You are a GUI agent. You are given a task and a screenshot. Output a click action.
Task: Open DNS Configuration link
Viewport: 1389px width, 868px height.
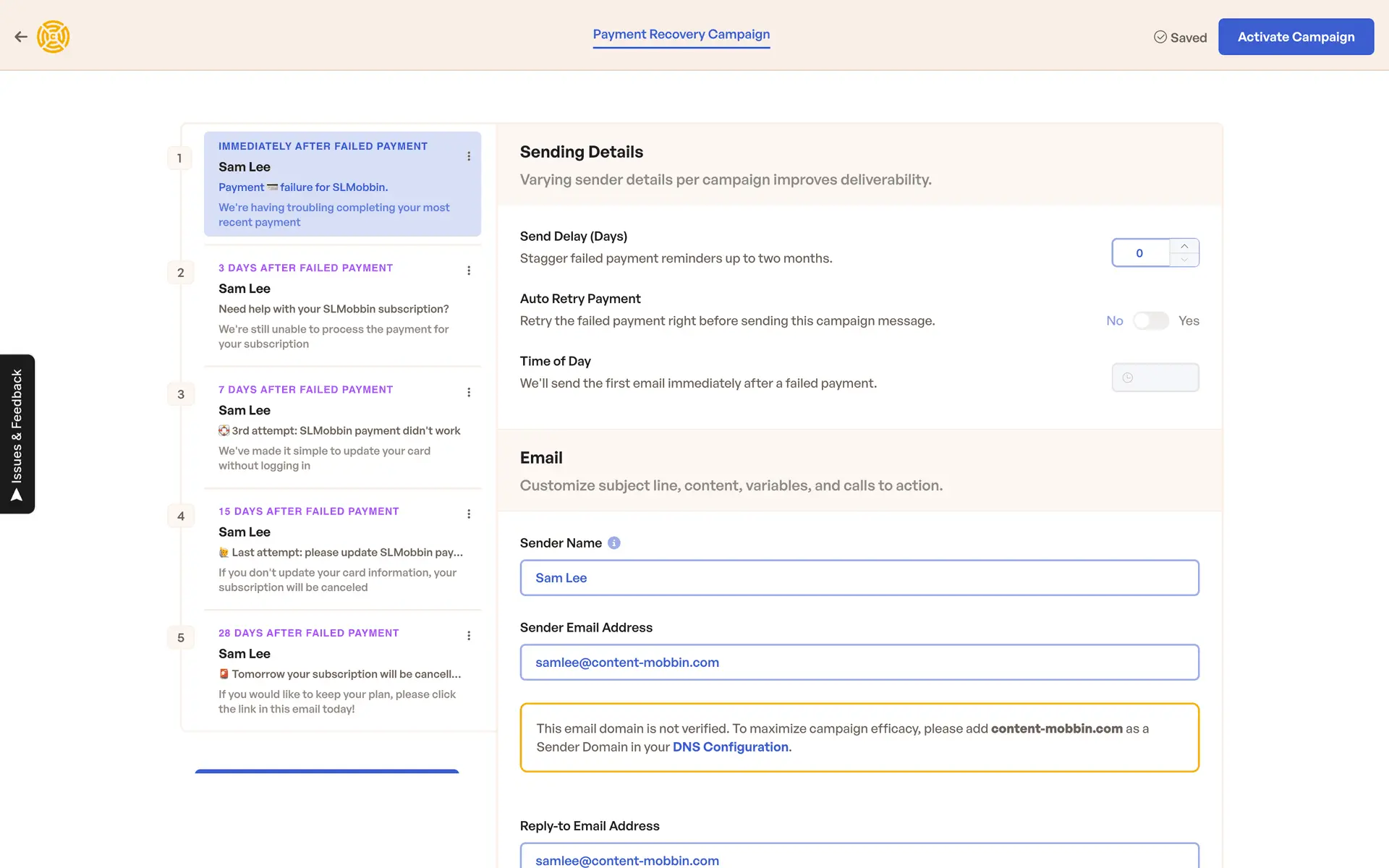click(730, 747)
